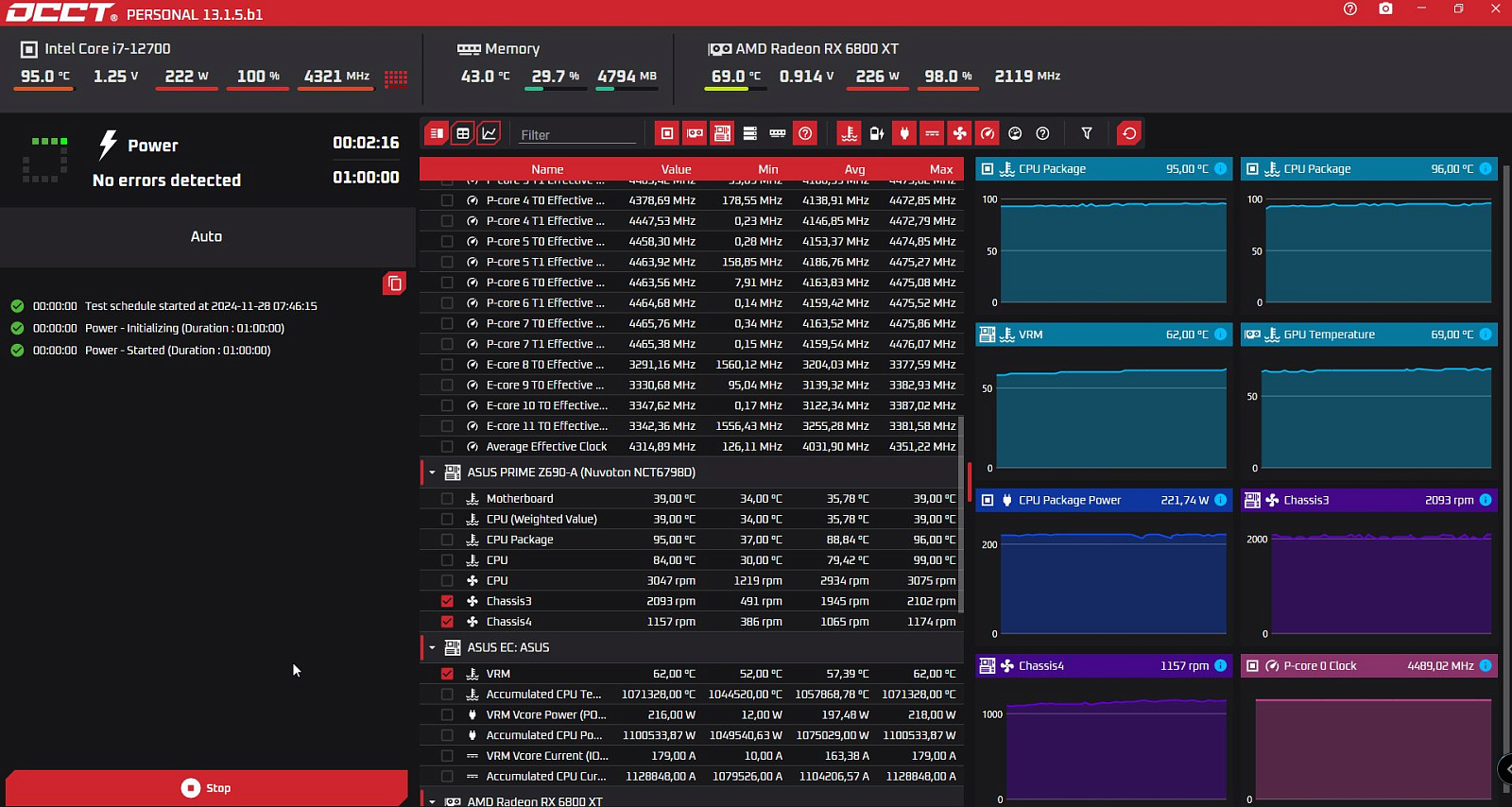Image resolution: width=1512 pixels, height=807 pixels.
Task: Uncheck the Chassis3 fan checkbox
Action: [447, 601]
